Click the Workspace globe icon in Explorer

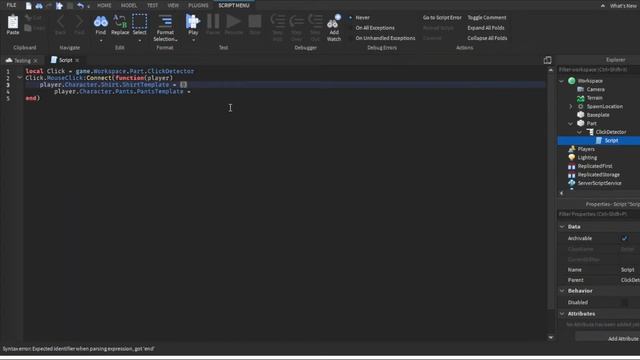571,81
